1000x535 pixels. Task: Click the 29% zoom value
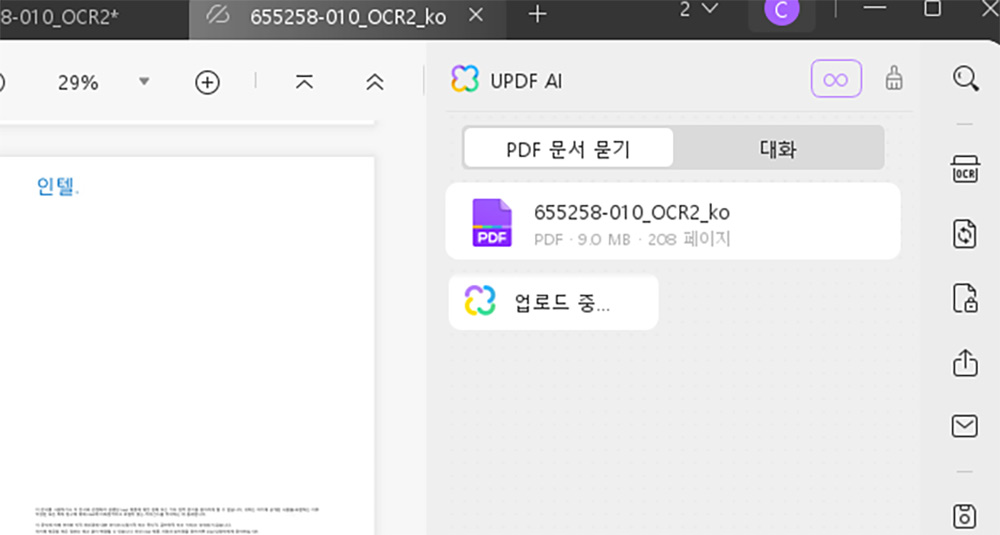click(78, 82)
